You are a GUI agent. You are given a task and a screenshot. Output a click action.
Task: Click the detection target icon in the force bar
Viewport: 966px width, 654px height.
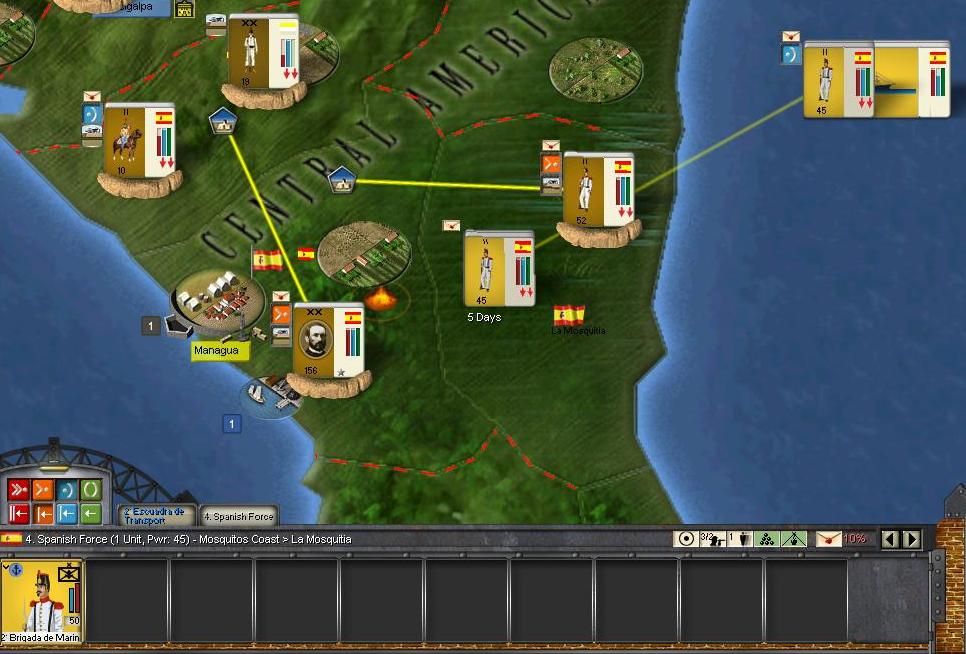coord(686,539)
